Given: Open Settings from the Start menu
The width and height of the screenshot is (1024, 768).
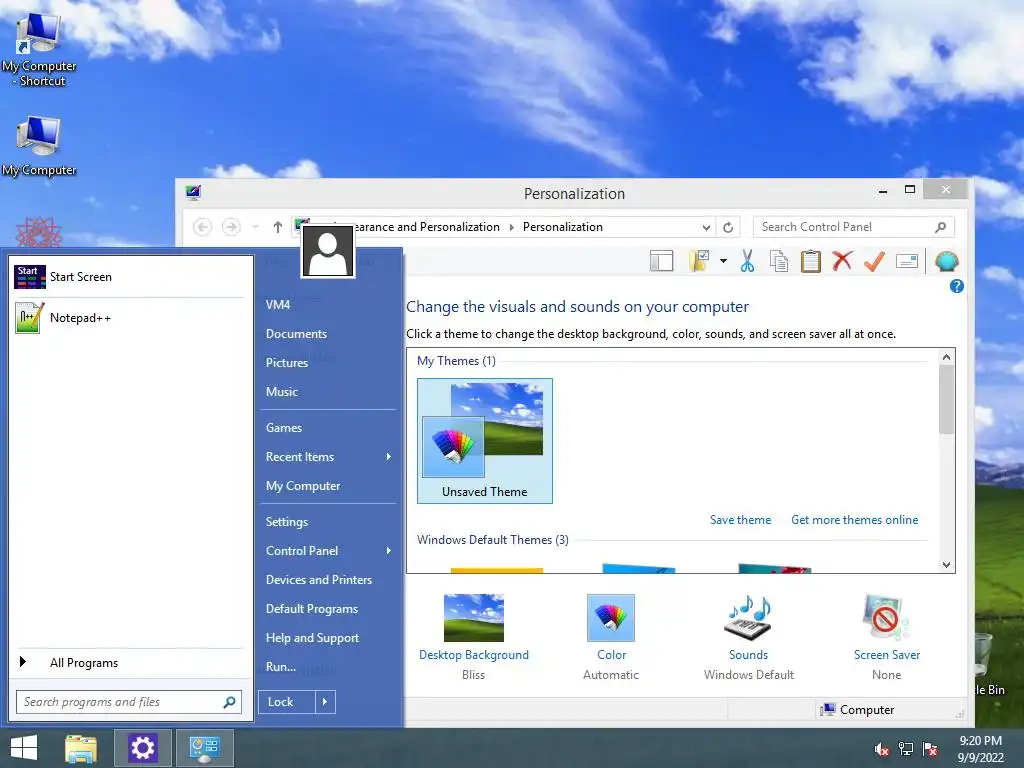Looking at the screenshot, I should [287, 522].
